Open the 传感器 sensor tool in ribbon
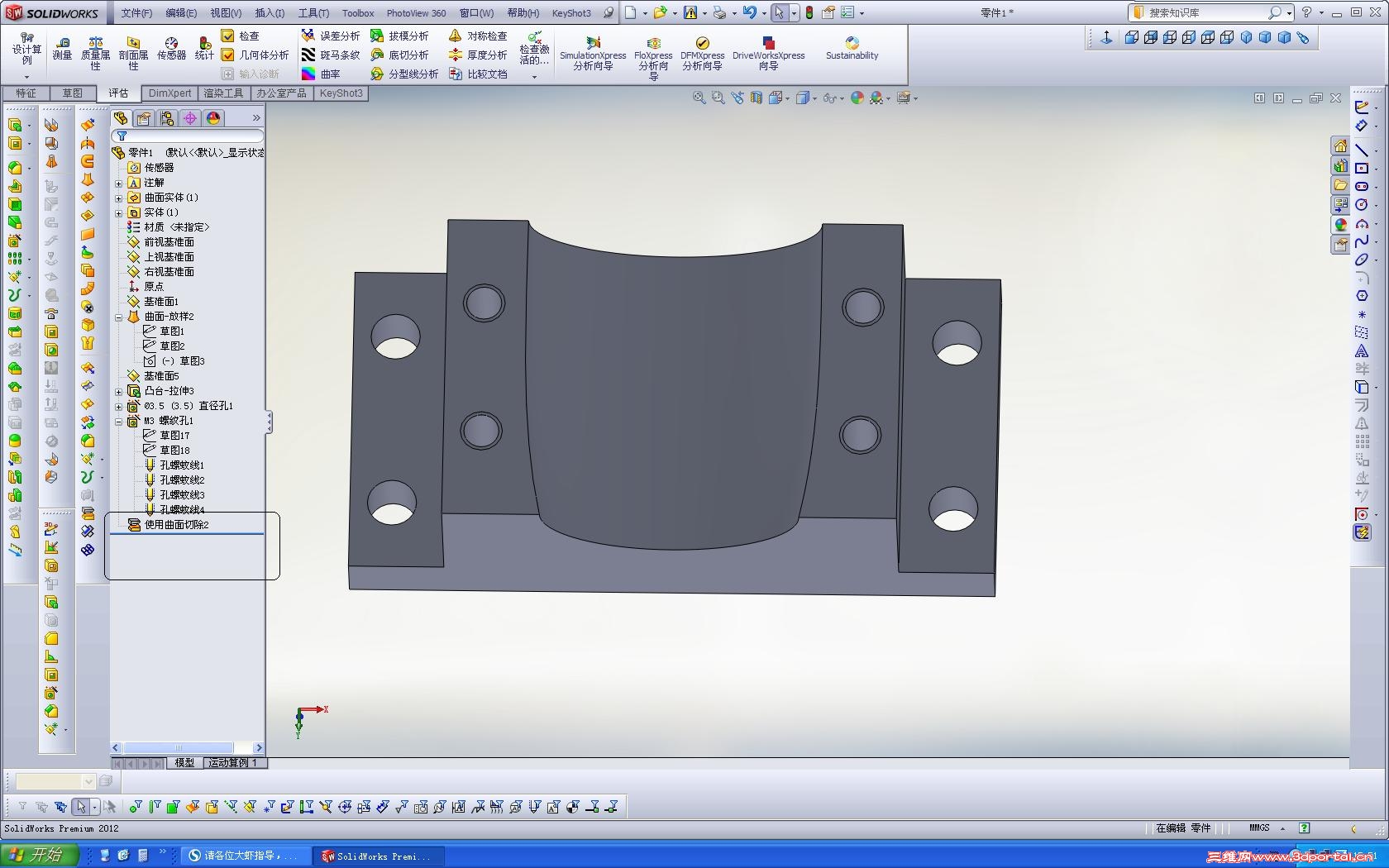1389x868 pixels. [x=171, y=48]
